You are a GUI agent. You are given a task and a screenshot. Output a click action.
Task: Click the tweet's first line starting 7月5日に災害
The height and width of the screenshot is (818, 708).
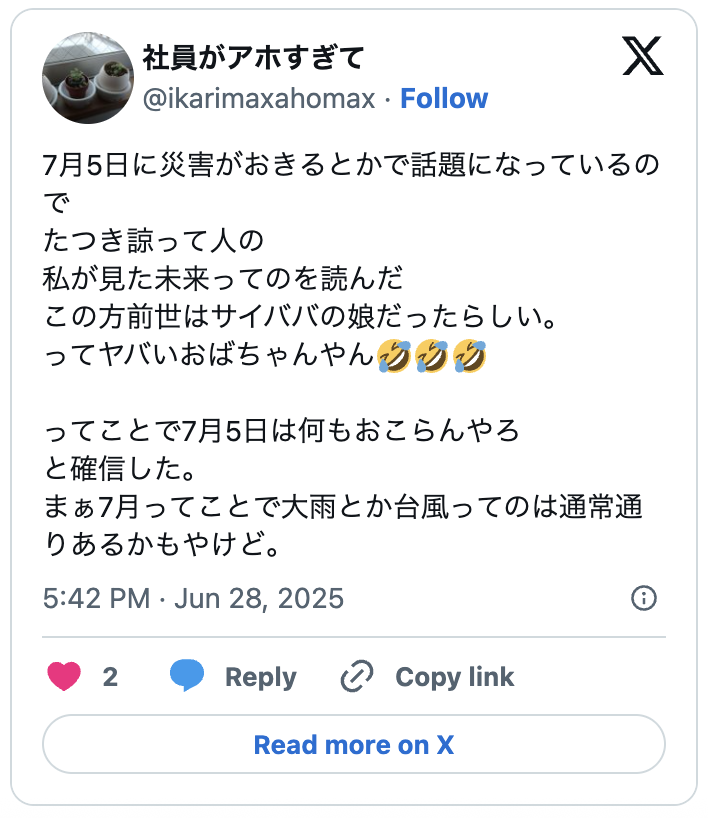352,166
